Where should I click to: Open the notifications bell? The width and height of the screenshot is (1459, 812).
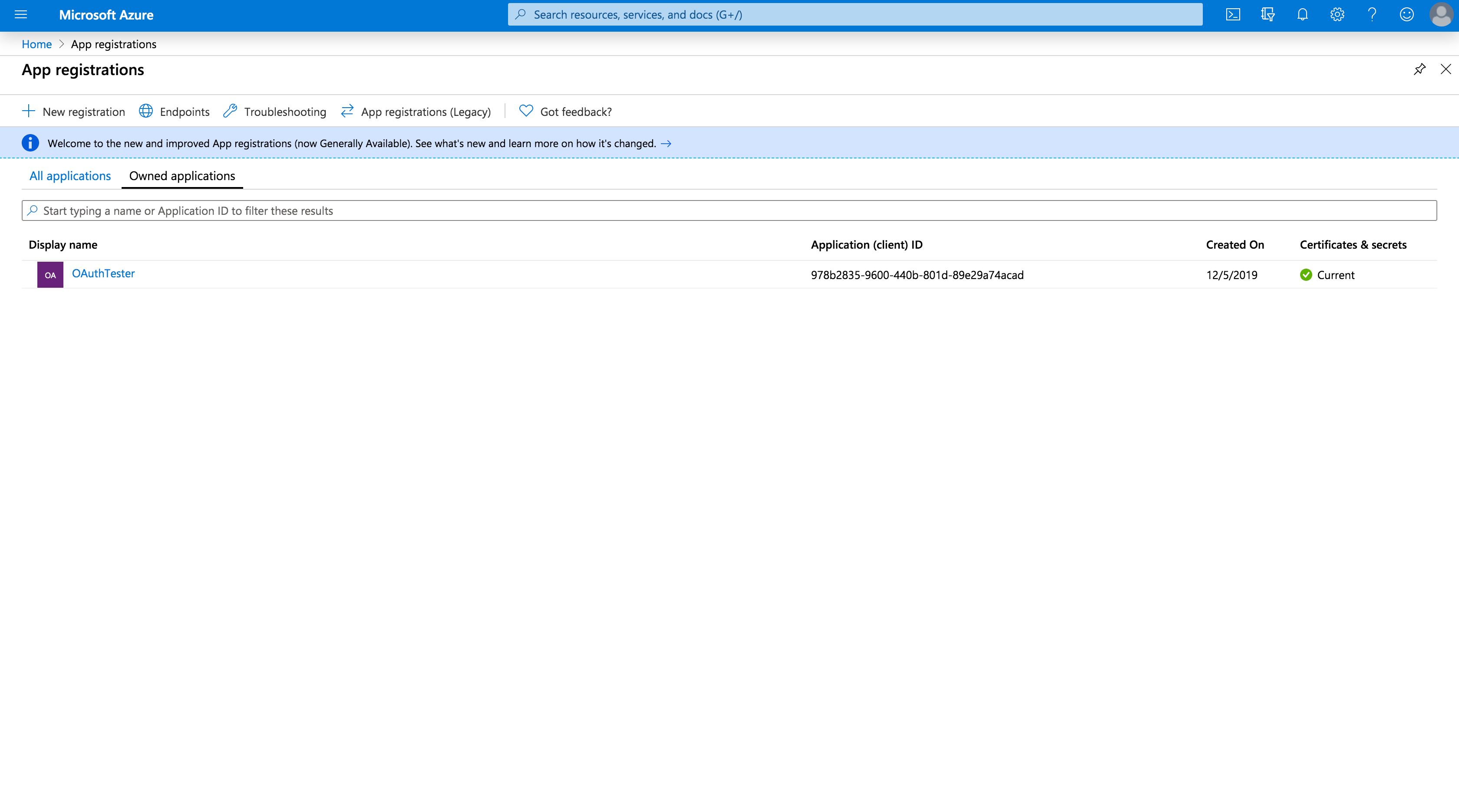pyautogui.click(x=1302, y=15)
